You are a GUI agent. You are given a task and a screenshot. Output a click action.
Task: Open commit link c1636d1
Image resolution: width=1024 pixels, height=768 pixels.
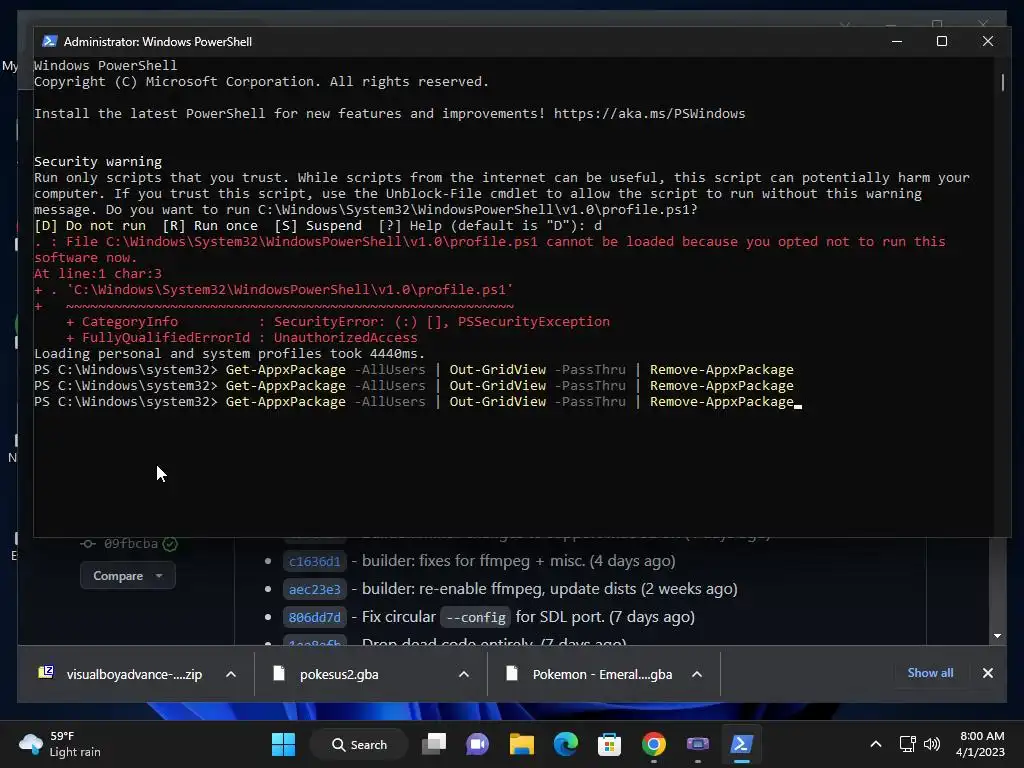[315, 561]
